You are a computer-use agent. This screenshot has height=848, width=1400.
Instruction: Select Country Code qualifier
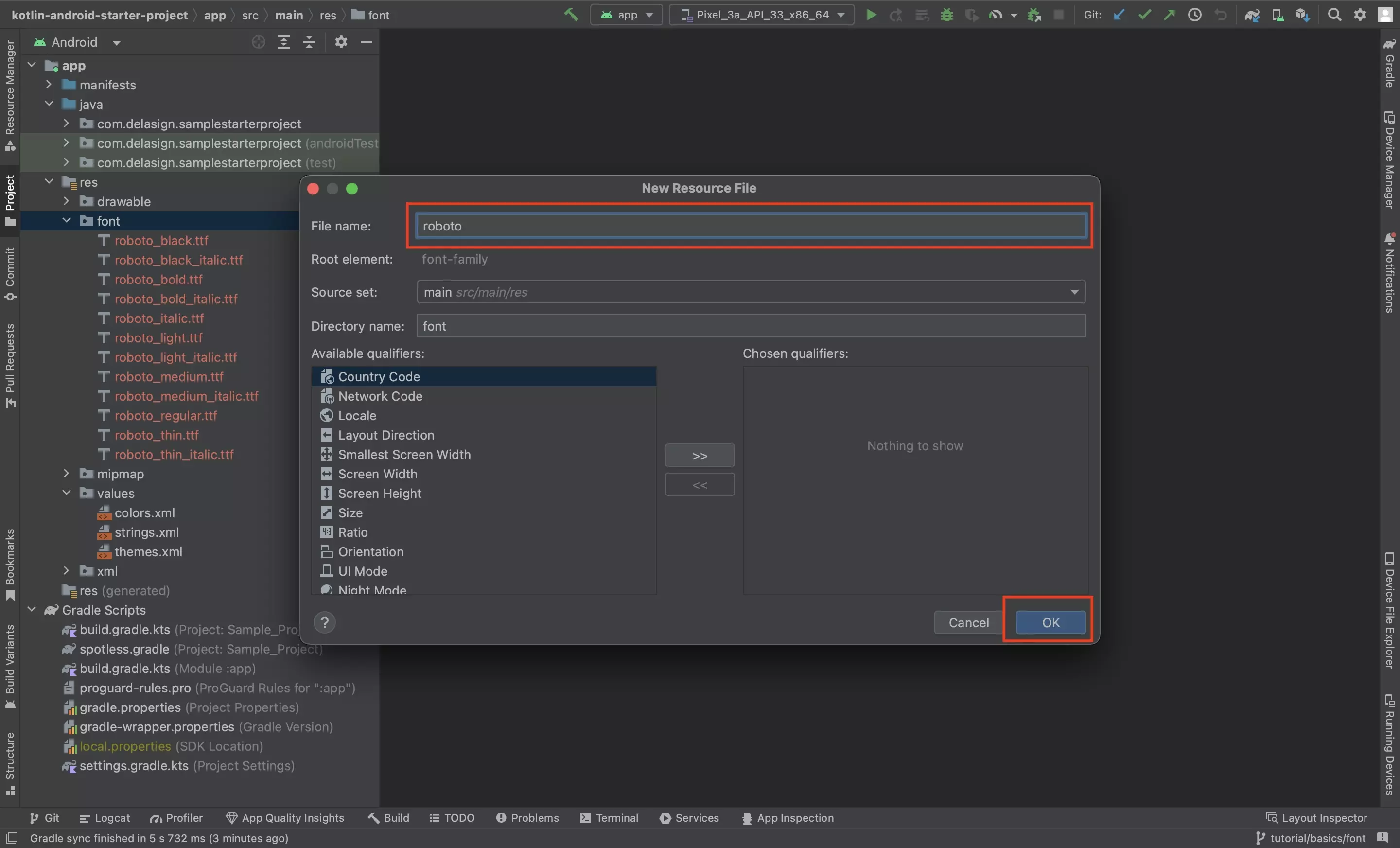(x=484, y=376)
